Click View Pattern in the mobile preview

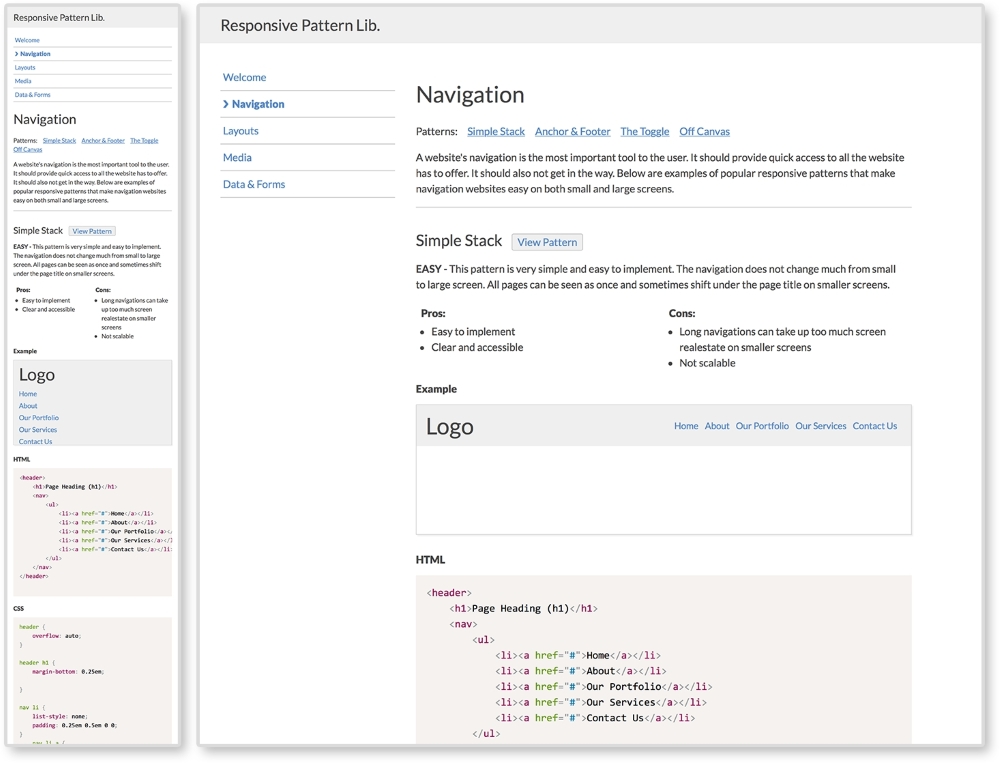pyautogui.click(x=92, y=231)
